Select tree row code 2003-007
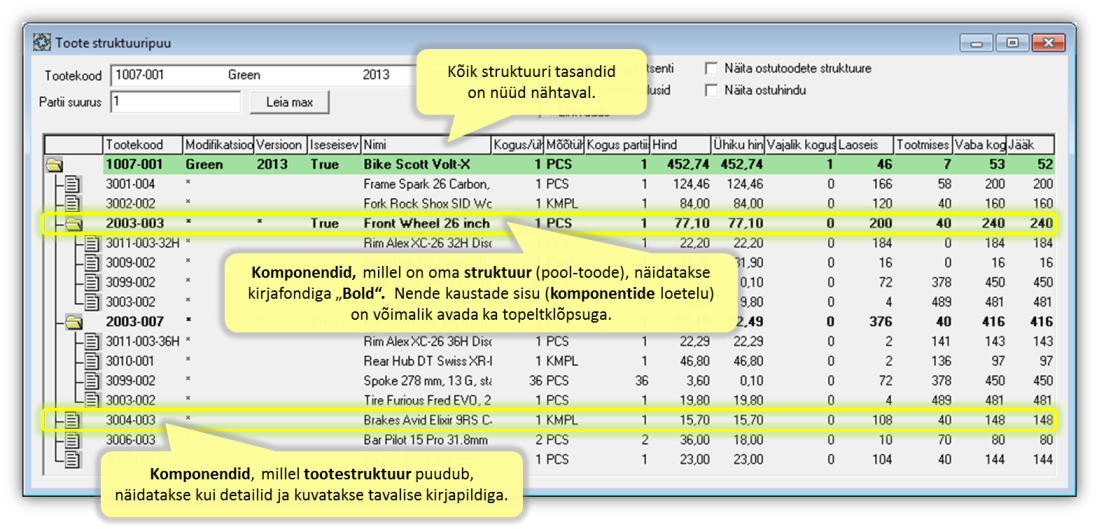Viewport: 1099px width, 529px height. [135, 322]
